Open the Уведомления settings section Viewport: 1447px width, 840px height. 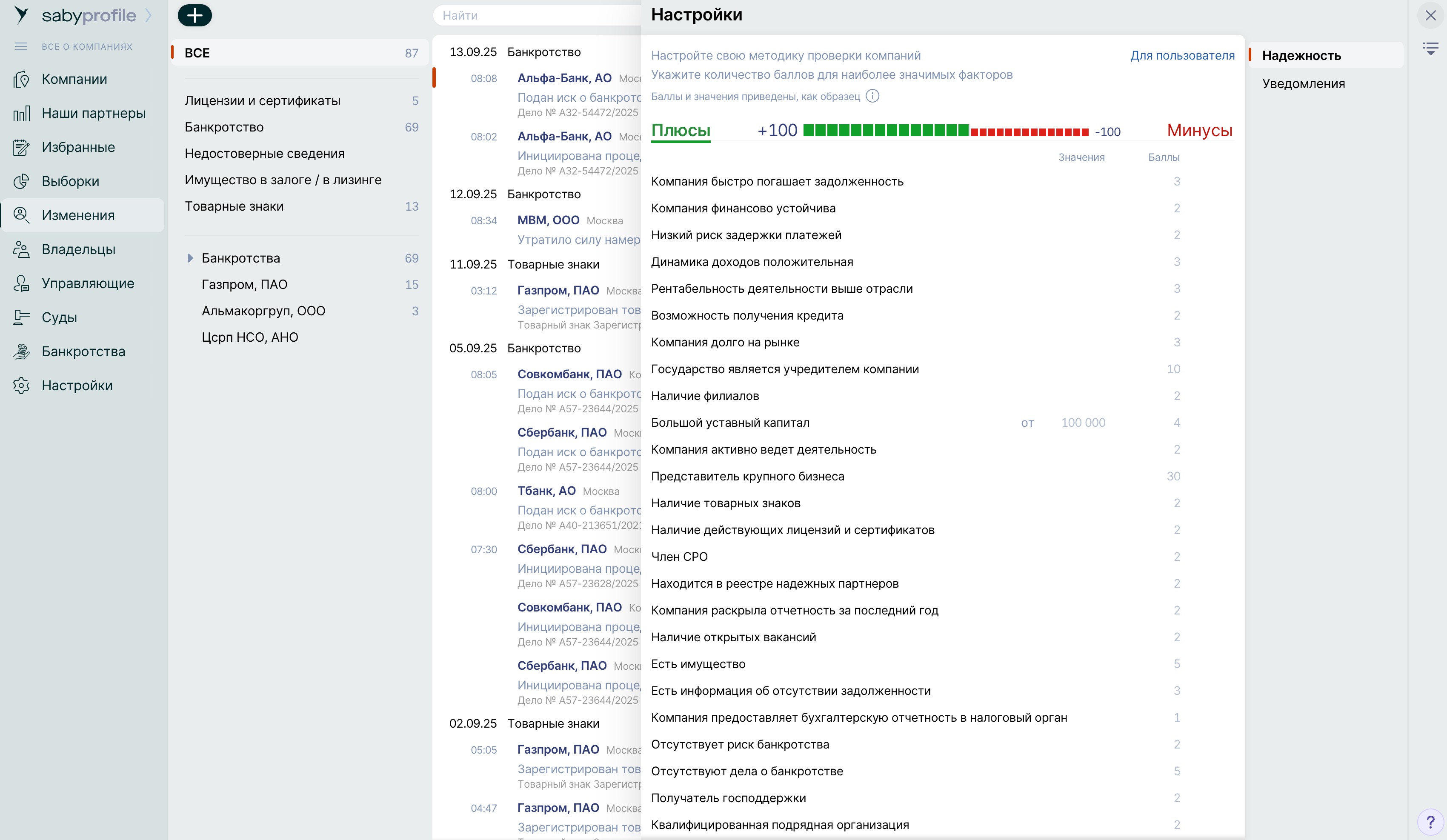point(1304,84)
